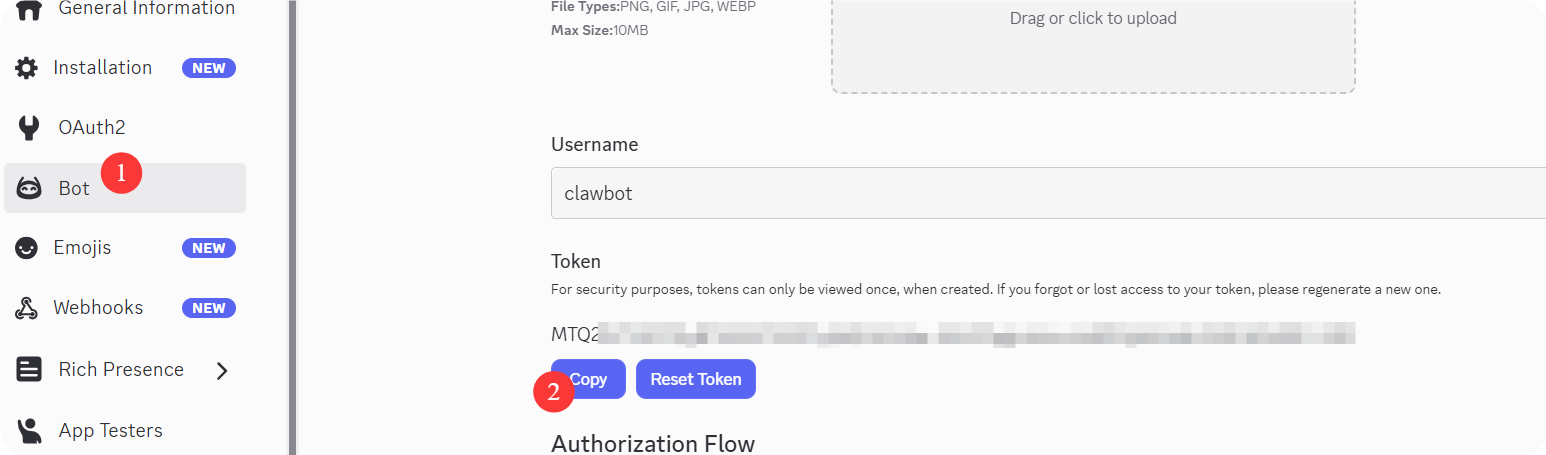Click the wrench icon beside OAuth2
The width and height of the screenshot is (1546, 455).
(x=29, y=128)
